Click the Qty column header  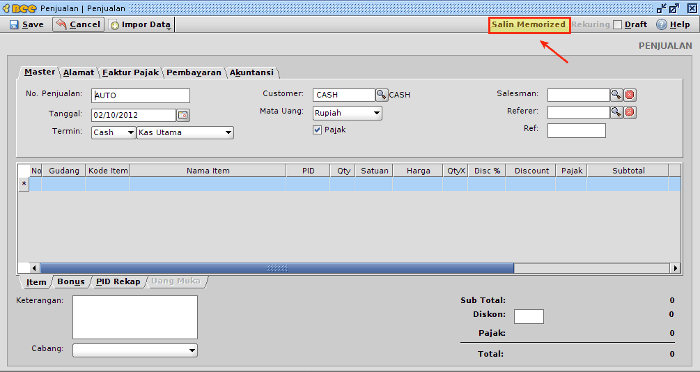click(x=343, y=171)
